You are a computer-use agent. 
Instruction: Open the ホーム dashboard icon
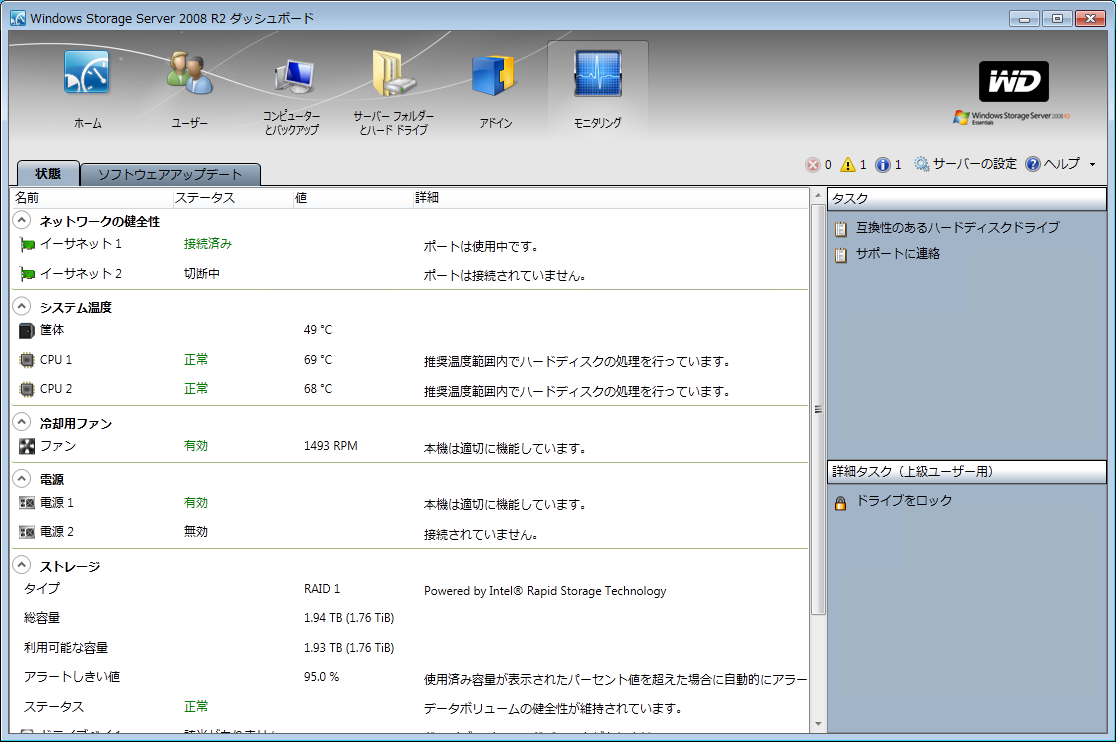click(87, 73)
